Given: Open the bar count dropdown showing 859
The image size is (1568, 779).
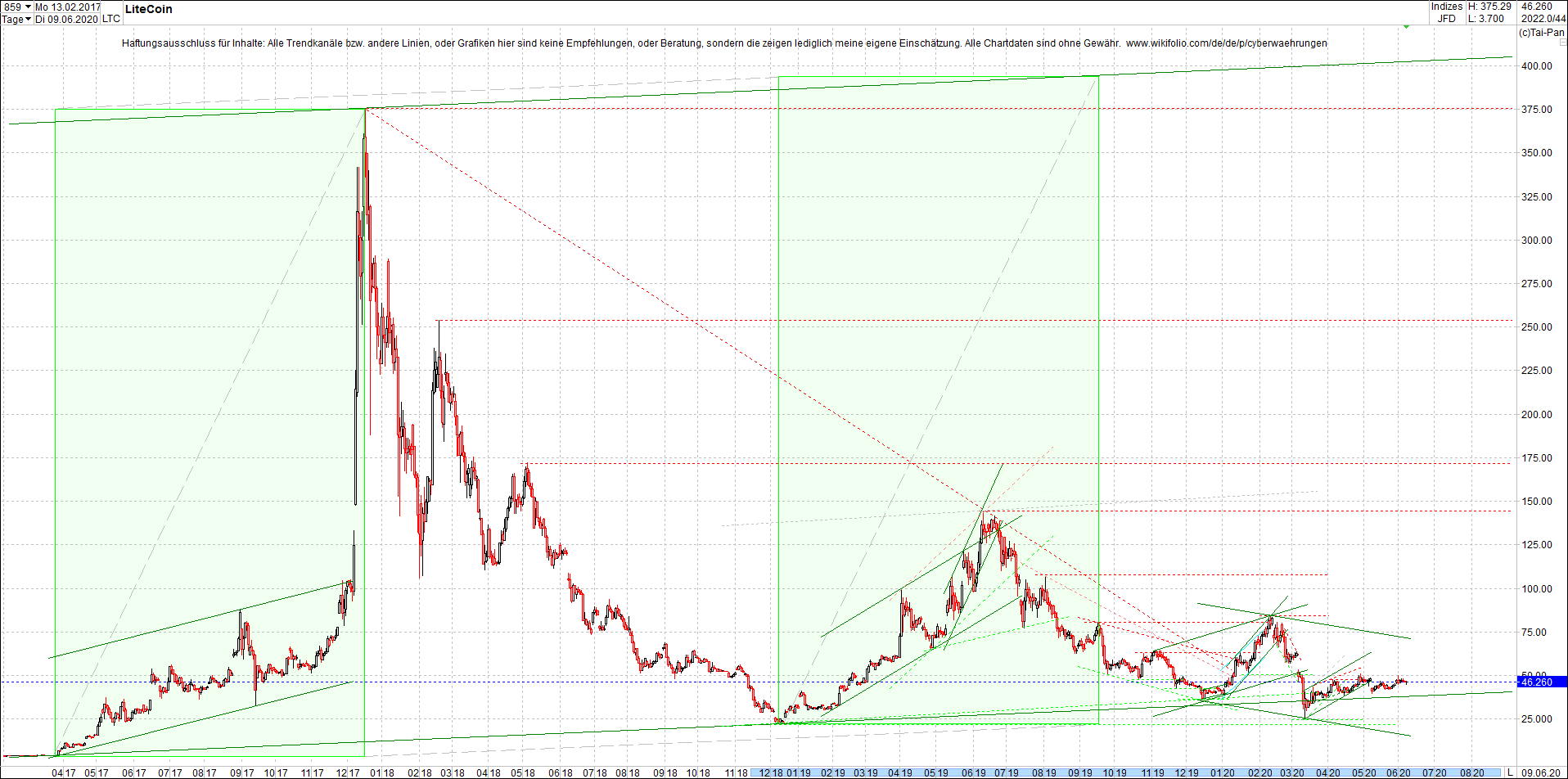Looking at the screenshot, I should point(16,6).
